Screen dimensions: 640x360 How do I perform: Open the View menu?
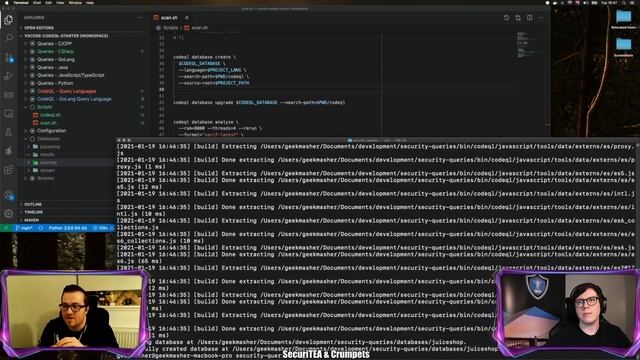coord(60,2)
